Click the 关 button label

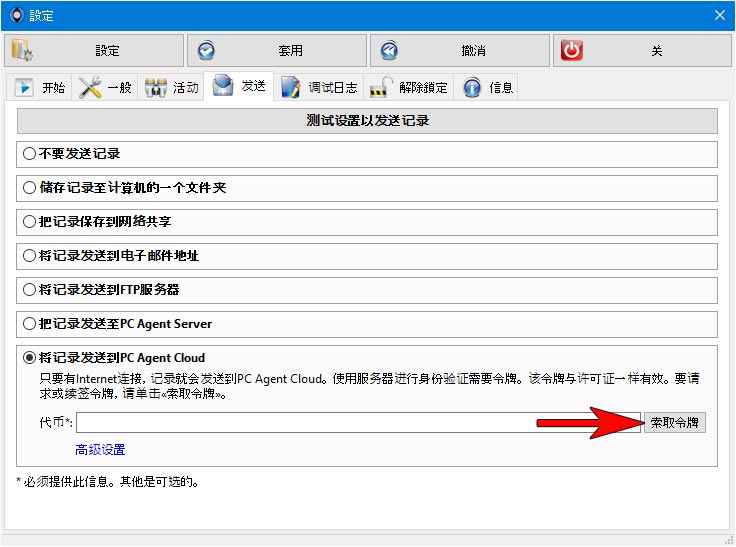656,51
